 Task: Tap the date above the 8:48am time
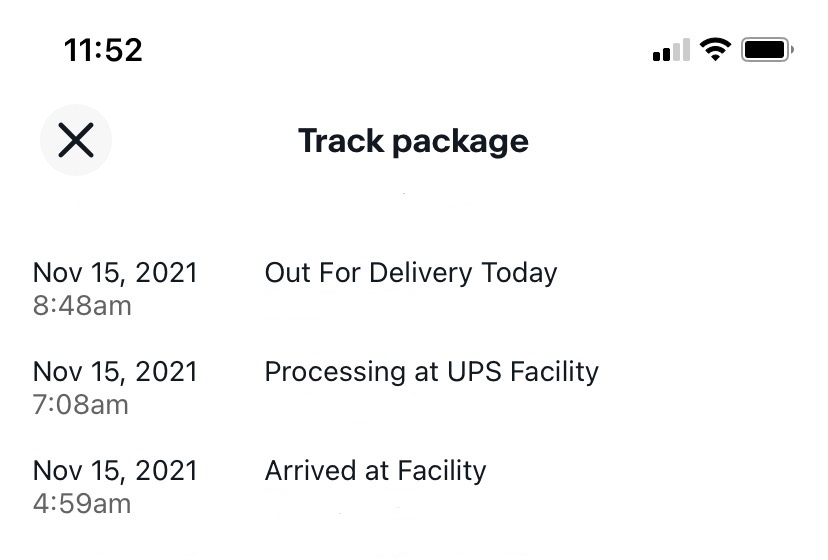tap(115, 273)
